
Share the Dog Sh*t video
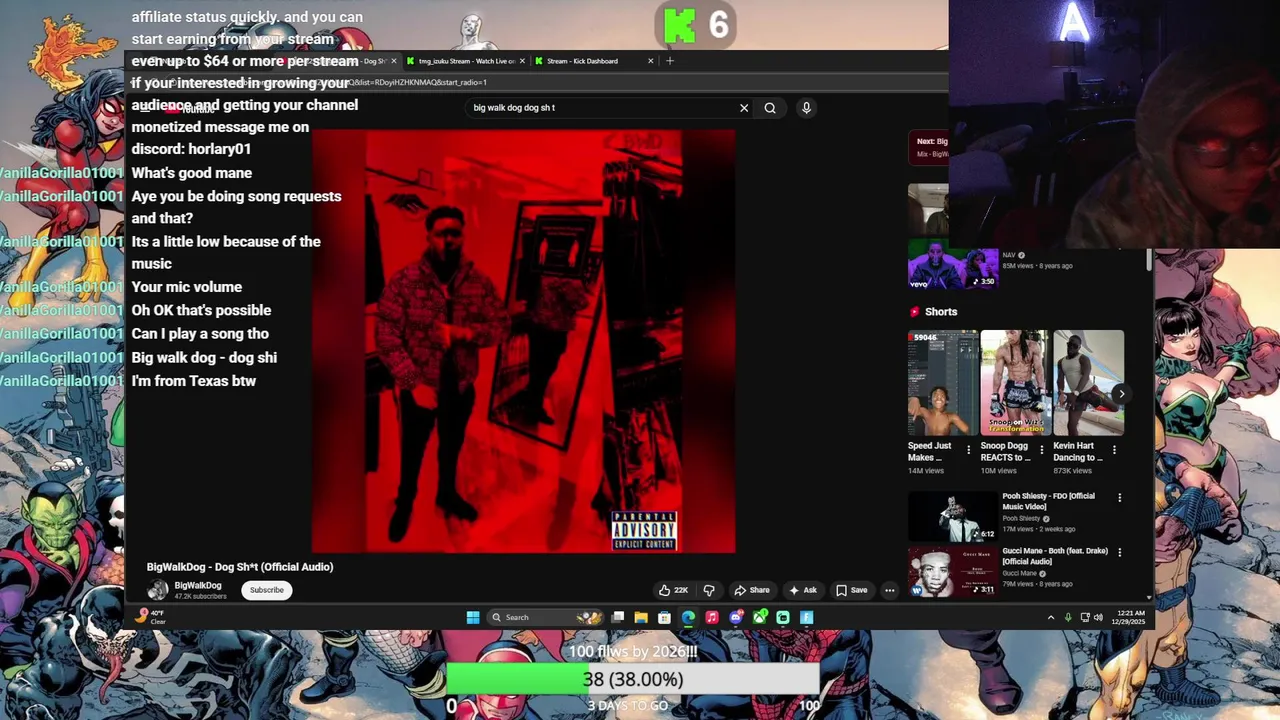tap(752, 590)
